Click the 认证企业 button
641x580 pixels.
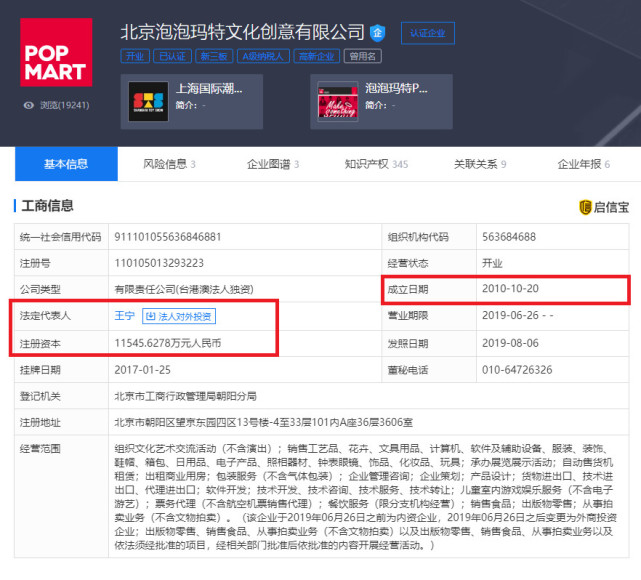tap(428, 33)
